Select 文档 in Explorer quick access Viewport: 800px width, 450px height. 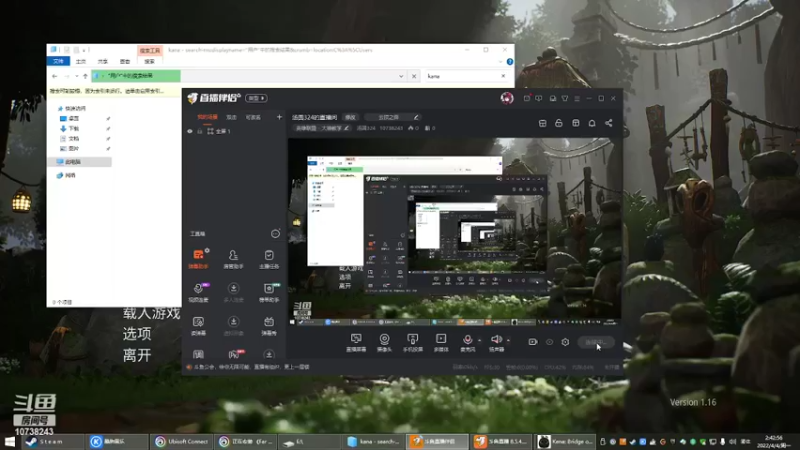pyautogui.click(x=70, y=138)
